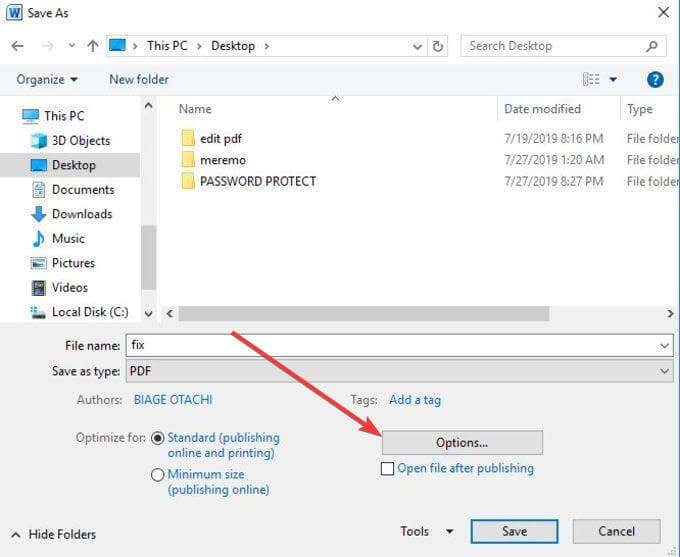680x557 pixels.
Task: Click the Back navigation arrow
Action: click(17, 46)
